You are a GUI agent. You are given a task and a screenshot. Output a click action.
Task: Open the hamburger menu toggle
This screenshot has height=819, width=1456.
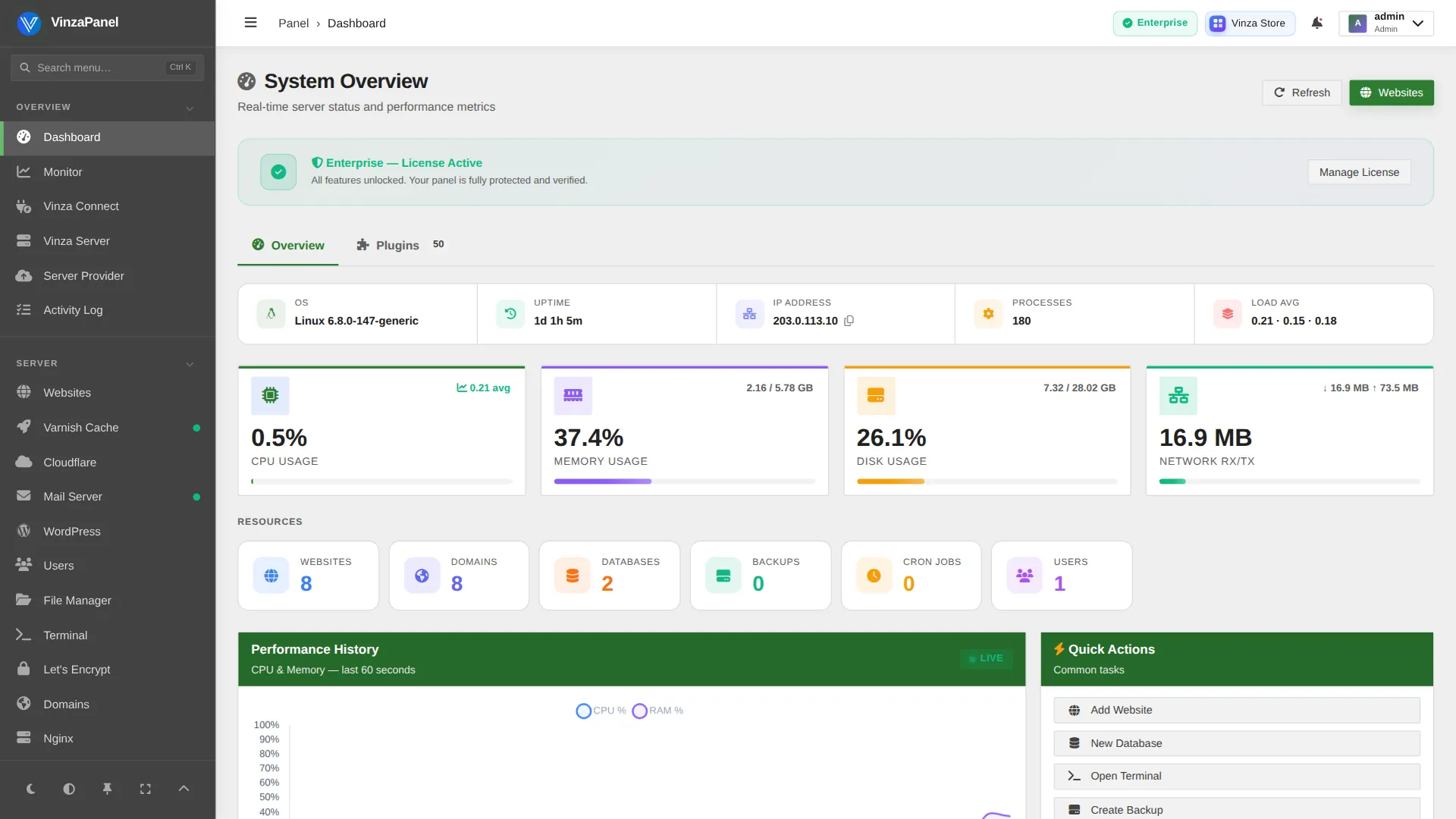pos(250,23)
